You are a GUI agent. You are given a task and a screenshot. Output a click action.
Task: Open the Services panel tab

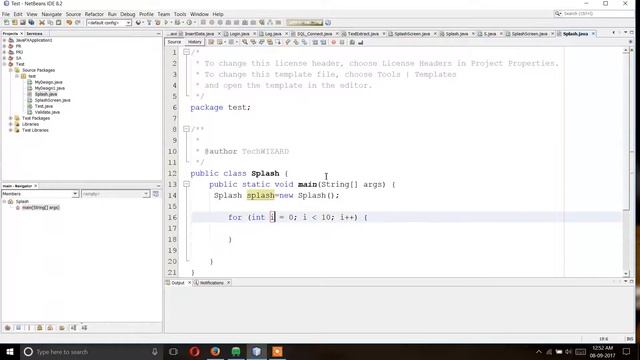coord(35,33)
